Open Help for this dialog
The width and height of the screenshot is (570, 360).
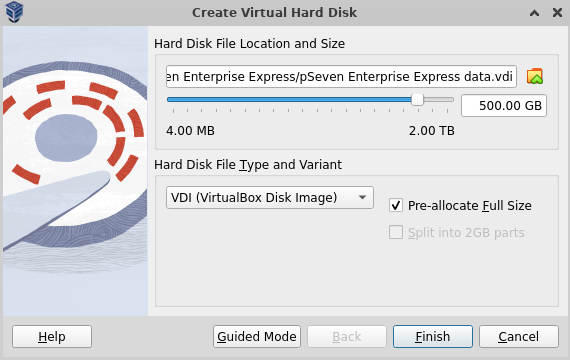tap(52, 336)
